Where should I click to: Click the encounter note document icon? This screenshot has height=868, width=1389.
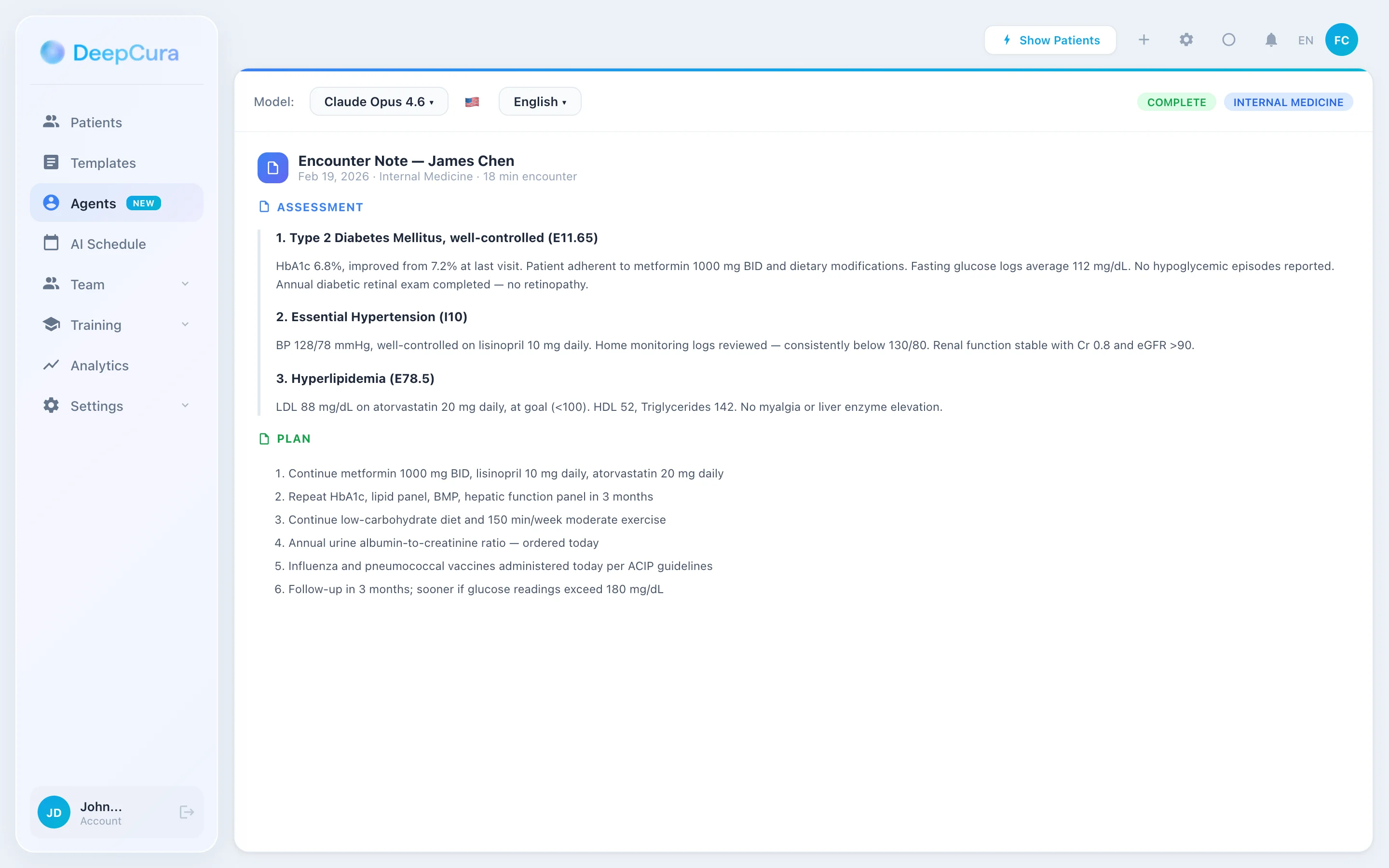pyautogui.click(x=272, y=168)
